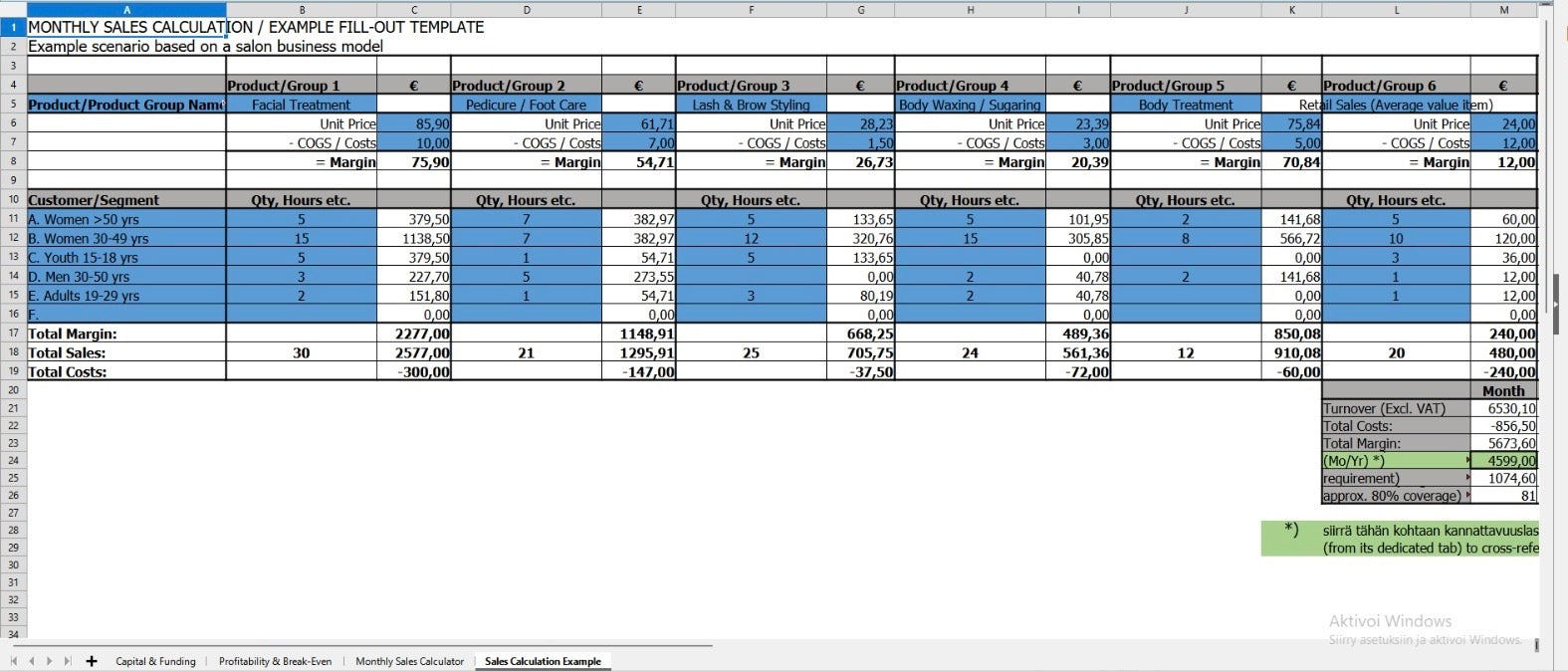The image size is (1568, 671).
Task: Click the total margin value 668,25
Action: [x=860, y=334]
